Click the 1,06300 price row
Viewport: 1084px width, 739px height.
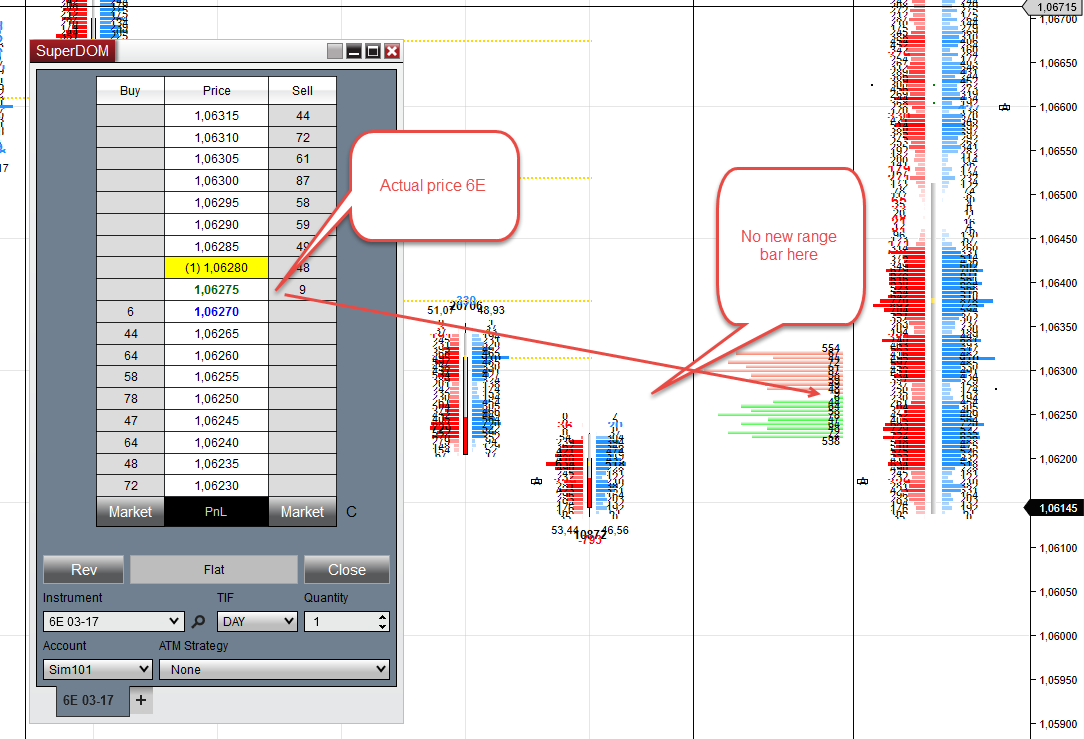click(216, 180)
